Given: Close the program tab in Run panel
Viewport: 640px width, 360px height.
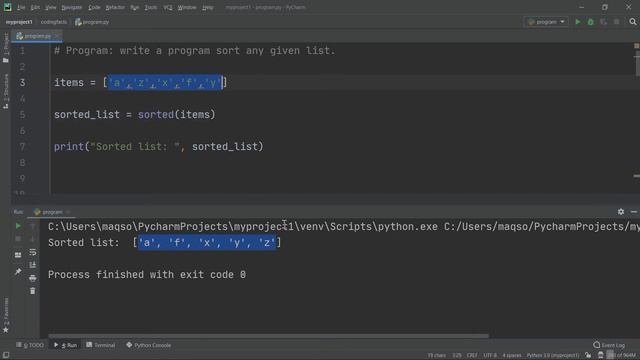Looking at the screenshot, I should click(68, 212).
